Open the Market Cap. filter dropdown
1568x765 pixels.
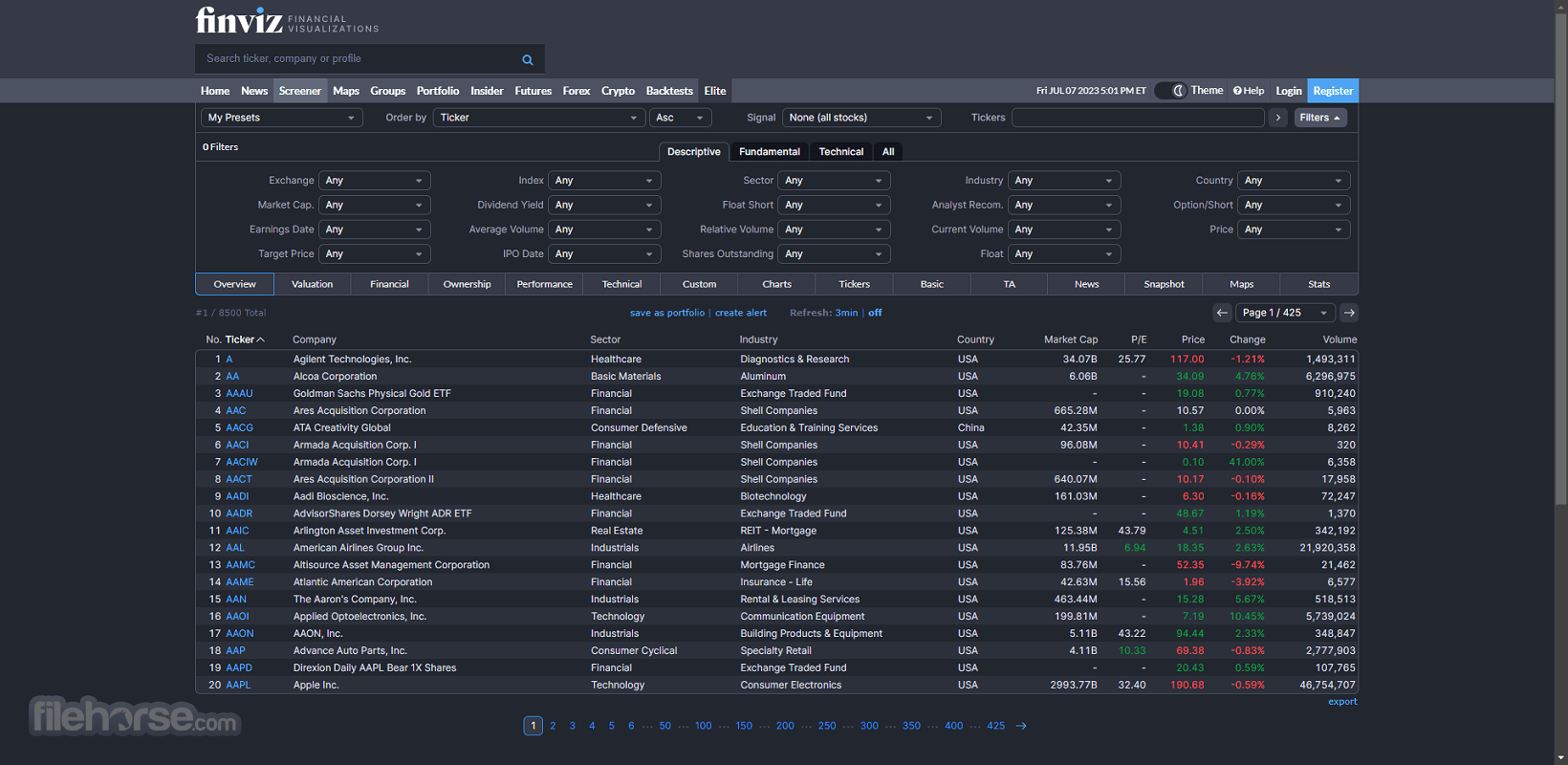(375, 205)
